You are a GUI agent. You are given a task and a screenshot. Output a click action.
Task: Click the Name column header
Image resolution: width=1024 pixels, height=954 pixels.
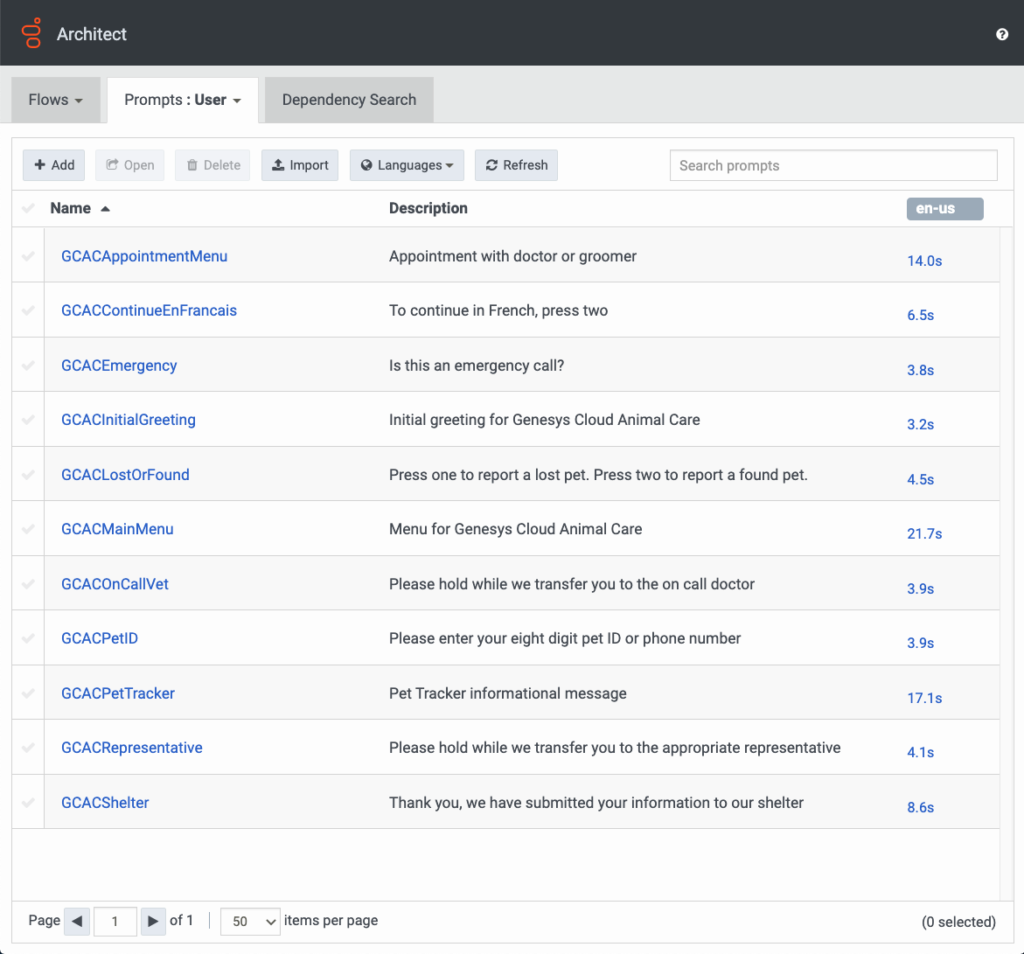[71, 208]
